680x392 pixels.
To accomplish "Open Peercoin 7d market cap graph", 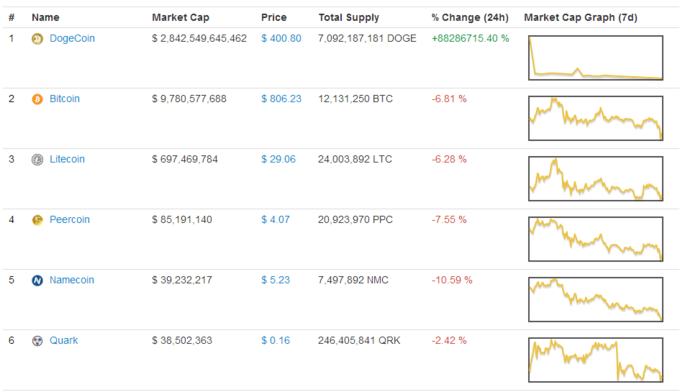I will (x=595, y=239).
